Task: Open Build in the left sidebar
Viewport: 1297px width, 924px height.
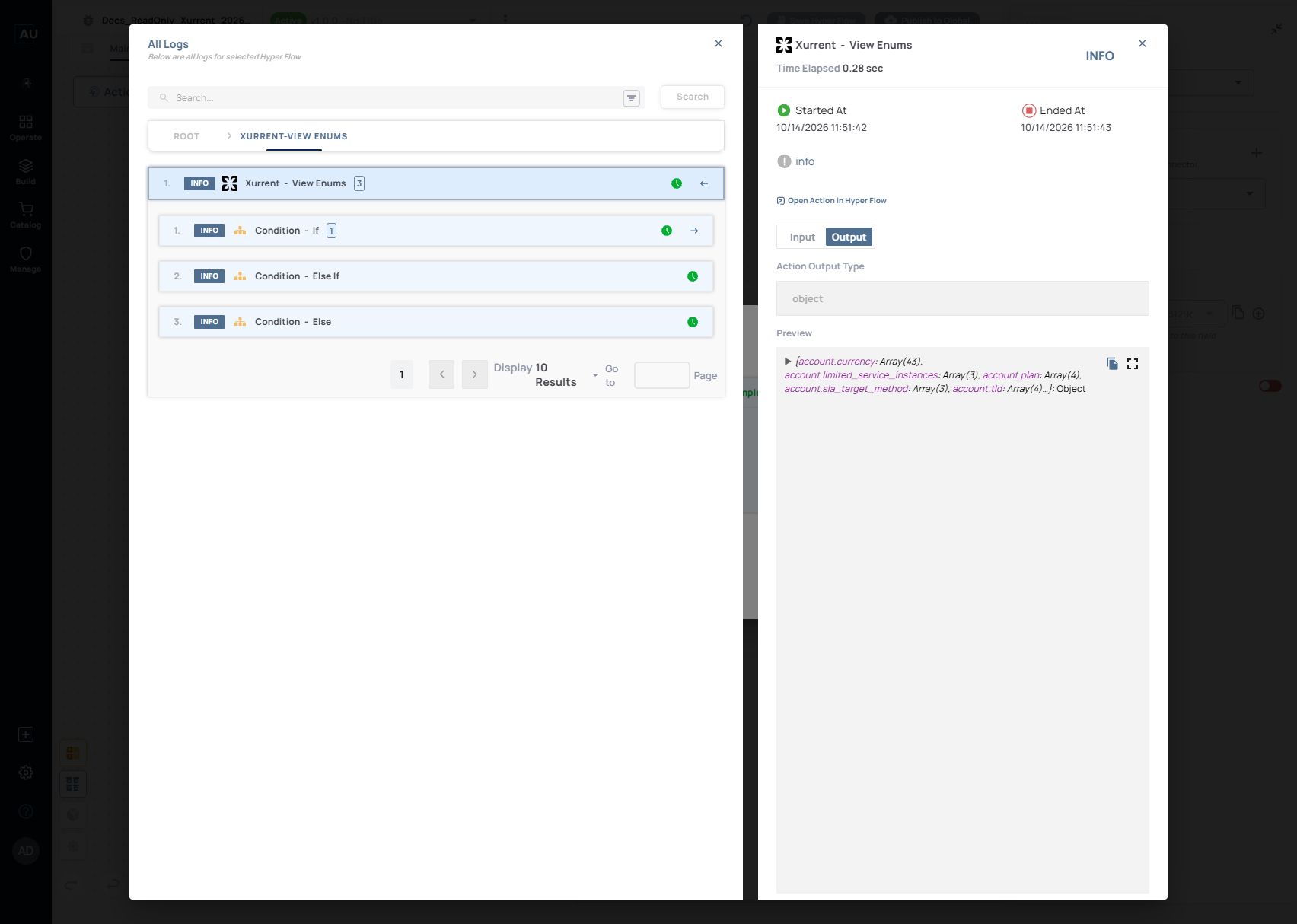Action: (x=26, y=172)
